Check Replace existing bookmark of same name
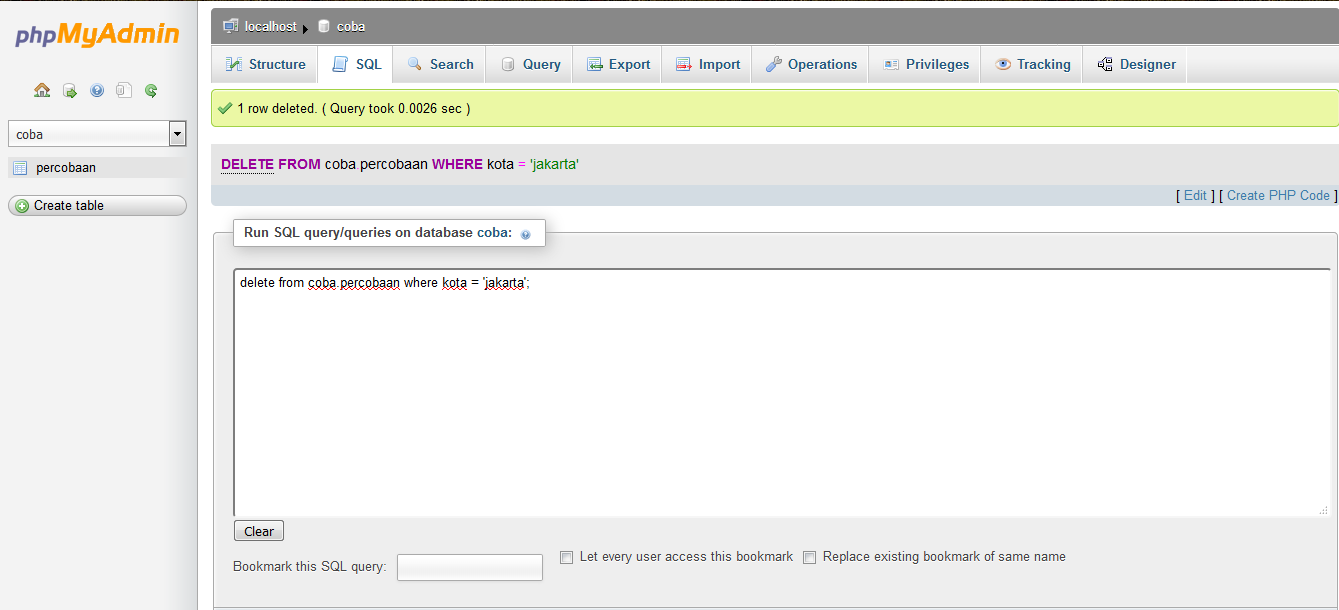The image size is (1339, 610). tap(810, 557)
